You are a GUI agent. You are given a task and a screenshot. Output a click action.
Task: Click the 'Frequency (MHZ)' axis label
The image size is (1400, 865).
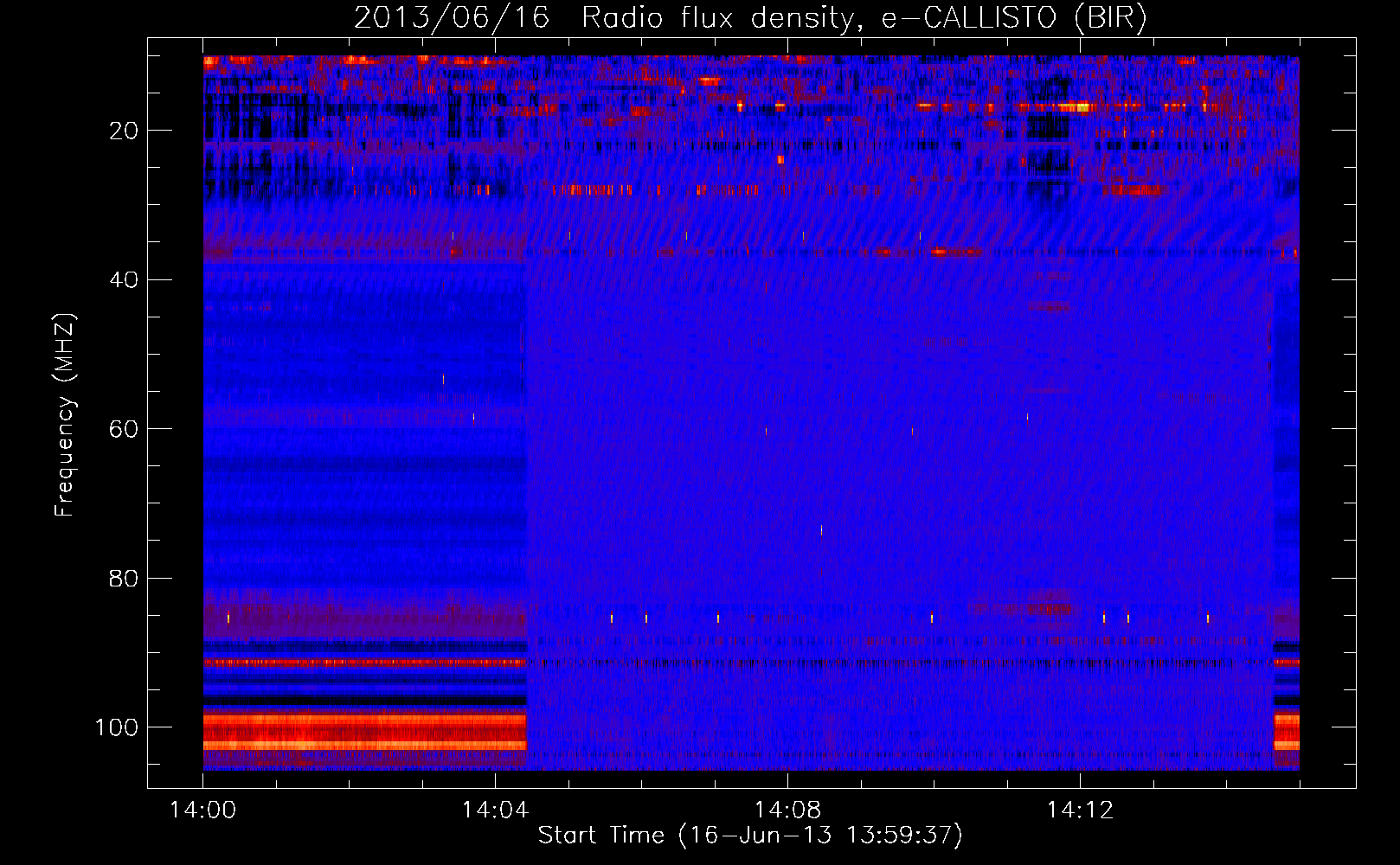coord(66,415)
